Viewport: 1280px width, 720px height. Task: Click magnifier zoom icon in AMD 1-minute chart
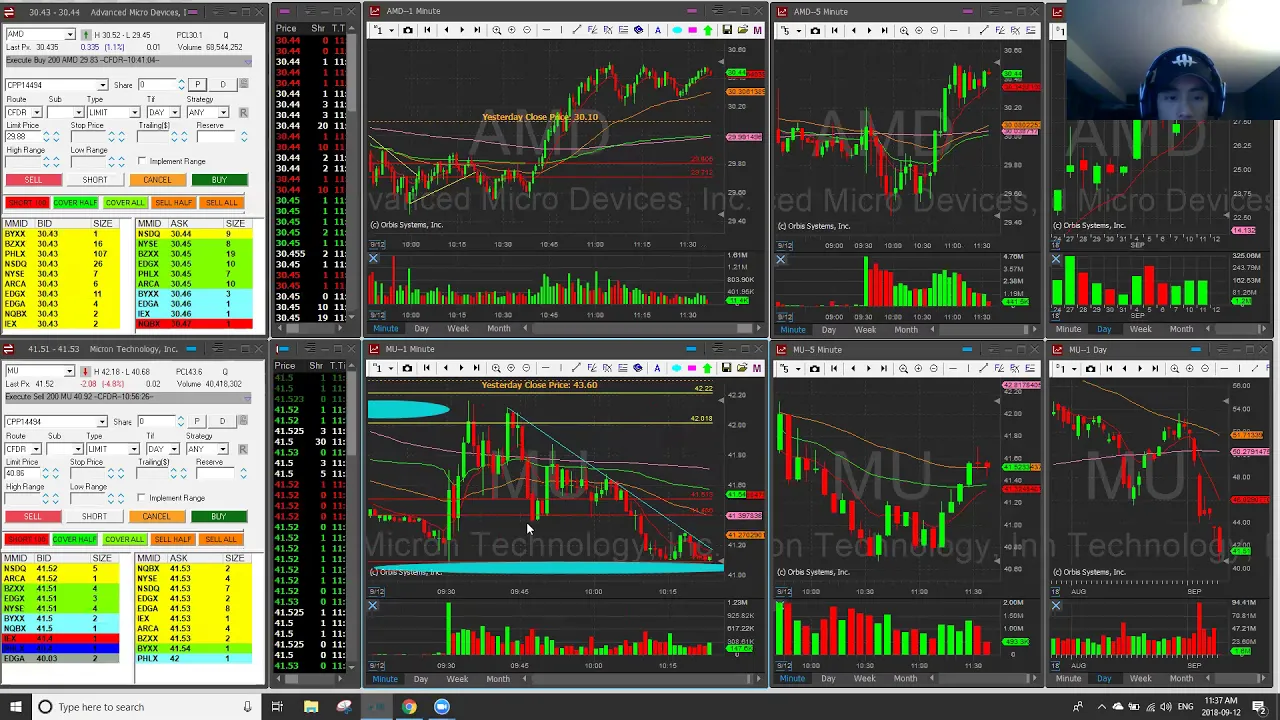coord(496,30)
